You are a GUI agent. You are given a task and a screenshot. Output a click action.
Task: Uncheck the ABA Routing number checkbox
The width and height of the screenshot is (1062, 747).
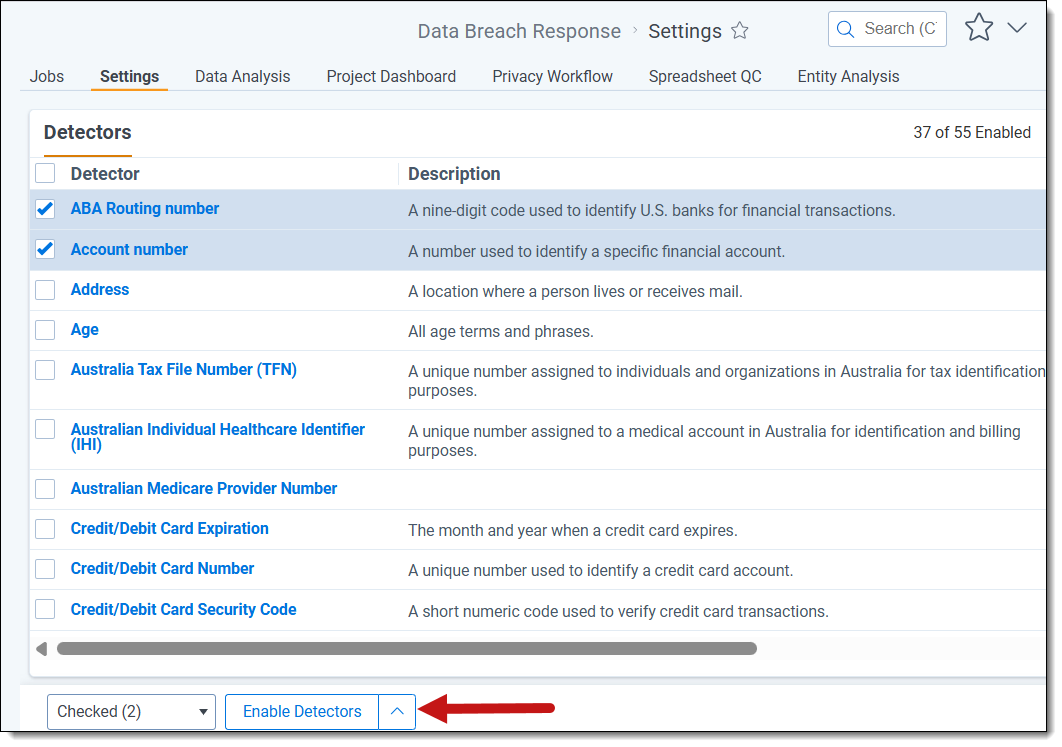pos(45,209)
